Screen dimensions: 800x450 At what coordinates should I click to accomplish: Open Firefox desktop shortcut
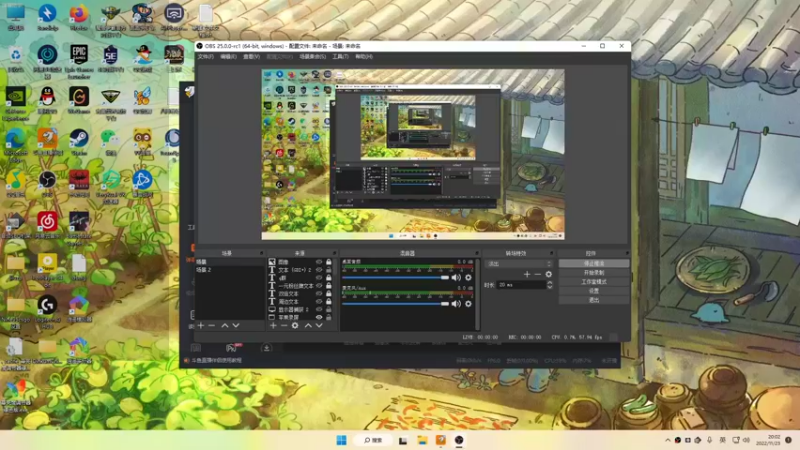tap(79, 16)
